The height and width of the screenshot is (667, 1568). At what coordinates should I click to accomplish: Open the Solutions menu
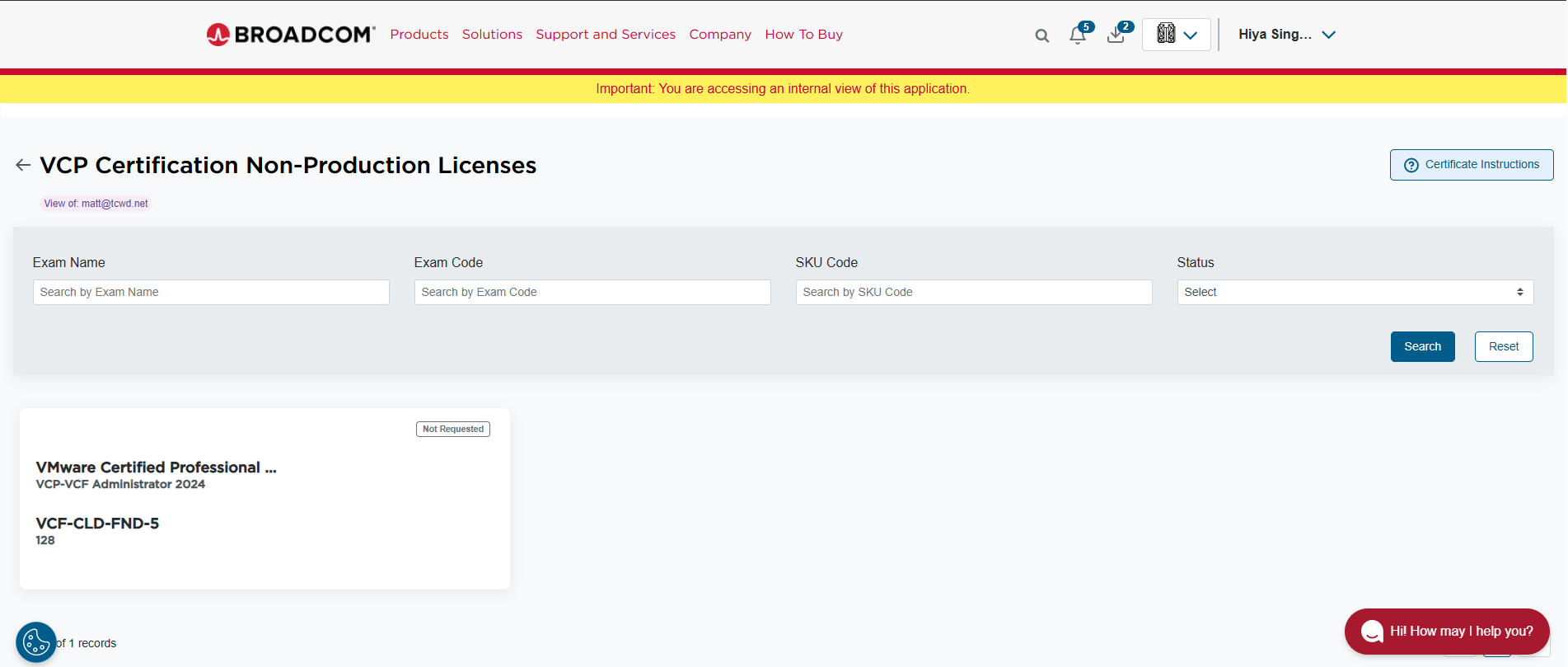click(492, 35)
